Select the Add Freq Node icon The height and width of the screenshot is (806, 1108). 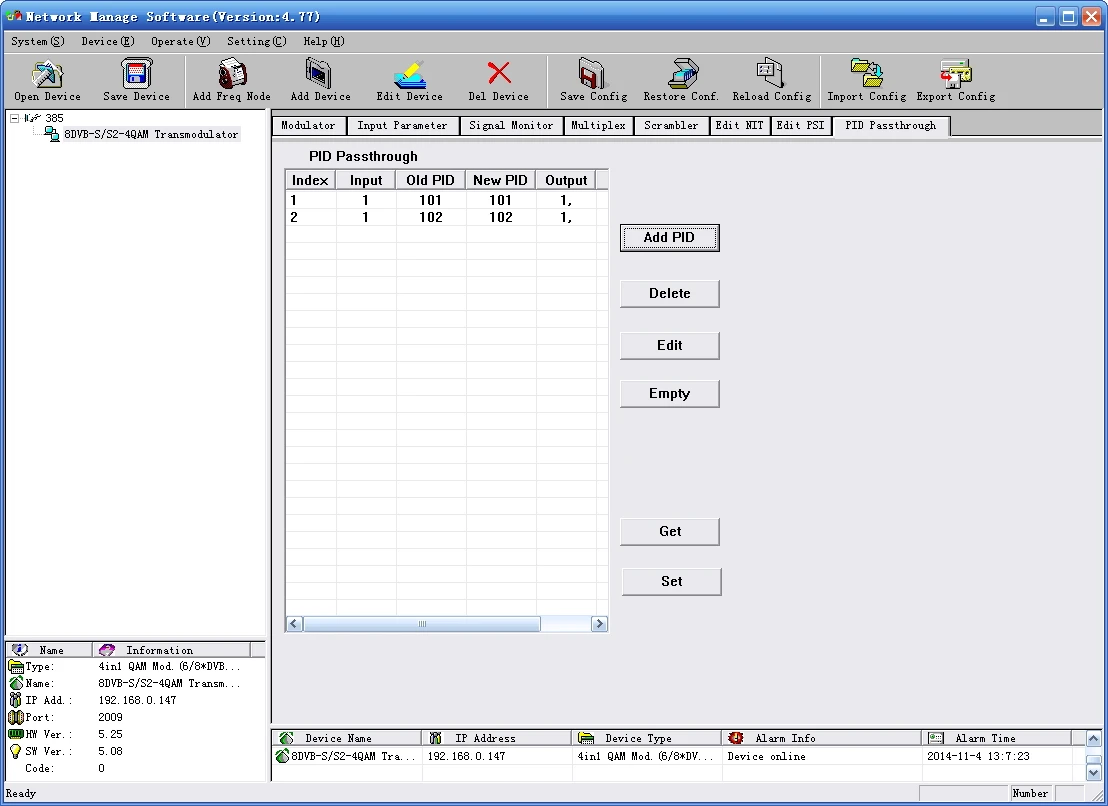tap(231, 75)
